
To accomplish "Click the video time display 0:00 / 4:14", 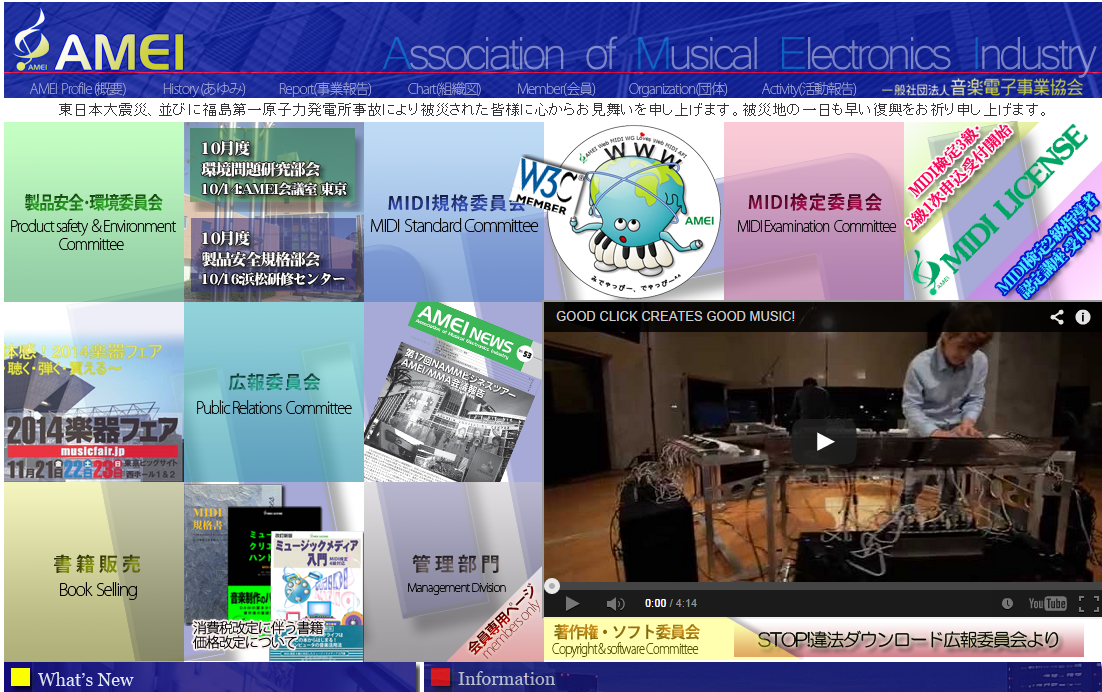I will tap(670, 603).
